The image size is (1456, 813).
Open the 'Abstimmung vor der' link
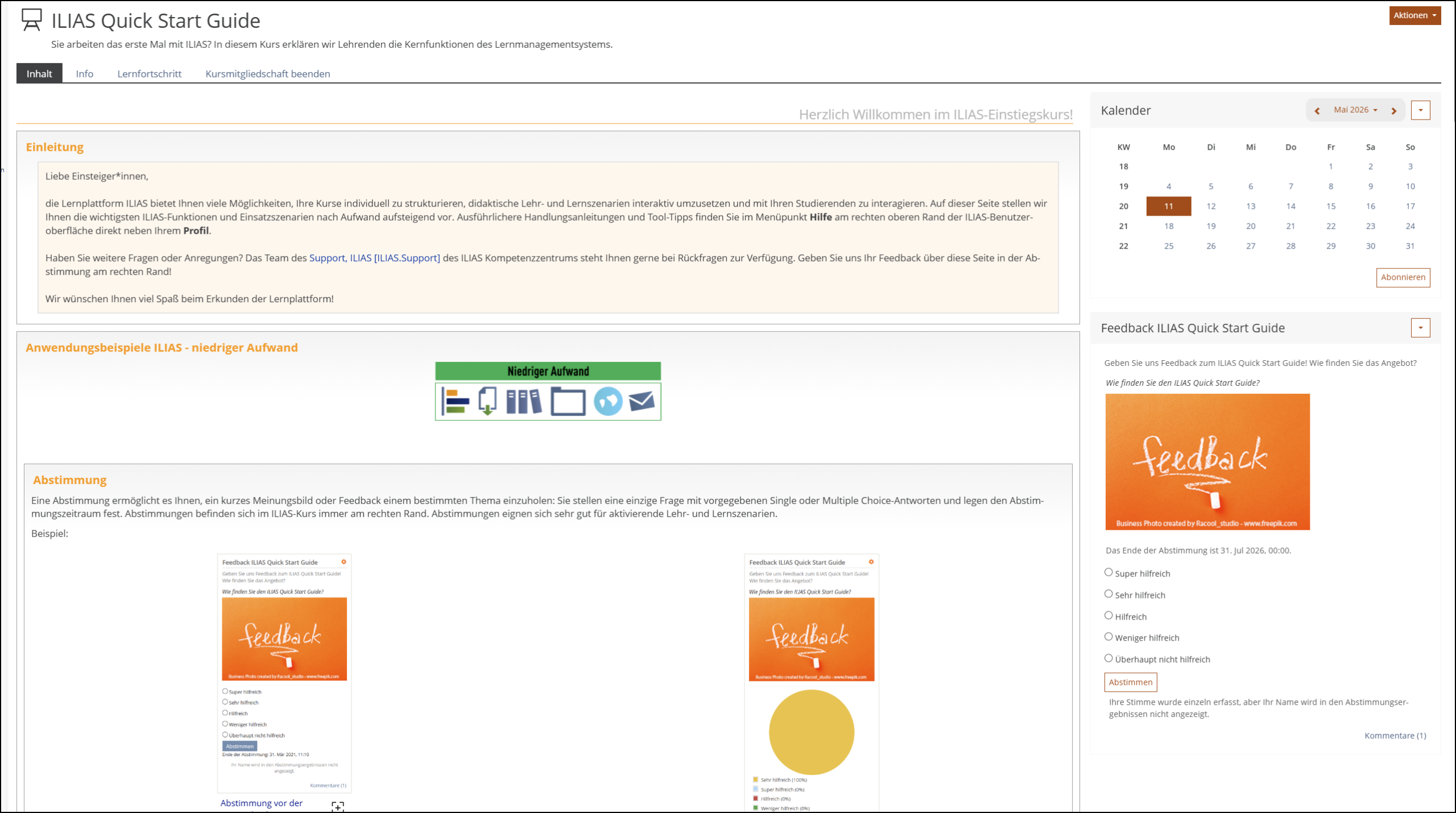point(262,803)
